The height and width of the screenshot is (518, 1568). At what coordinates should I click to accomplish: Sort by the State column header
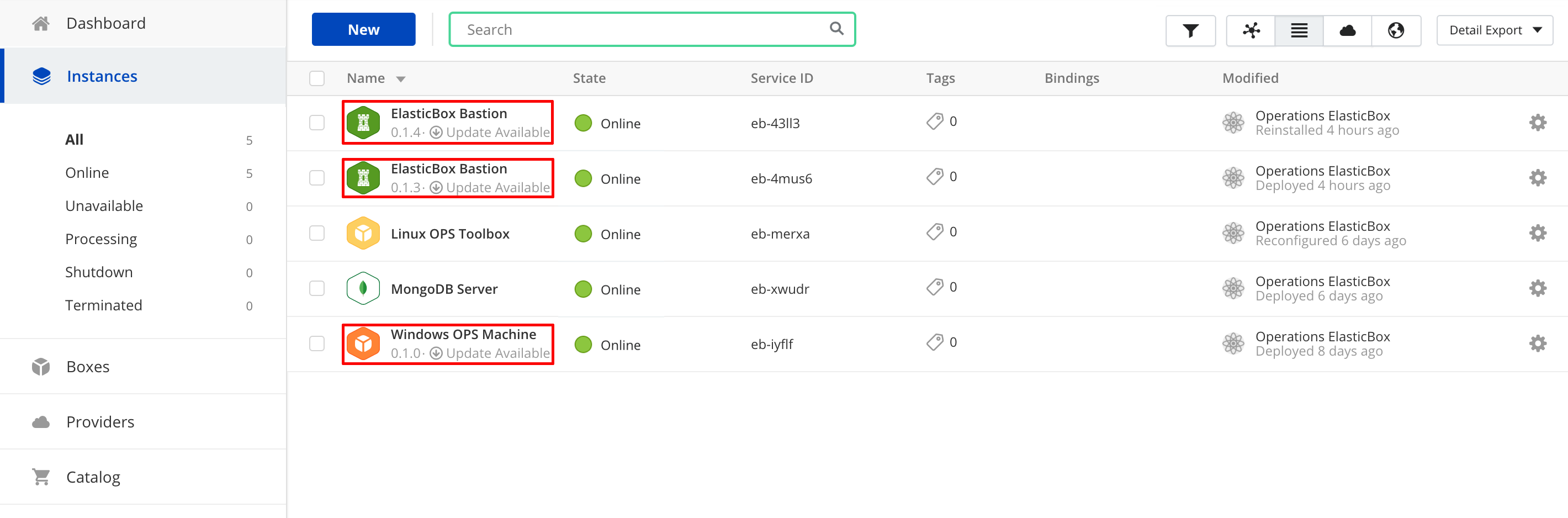point(589,78)
